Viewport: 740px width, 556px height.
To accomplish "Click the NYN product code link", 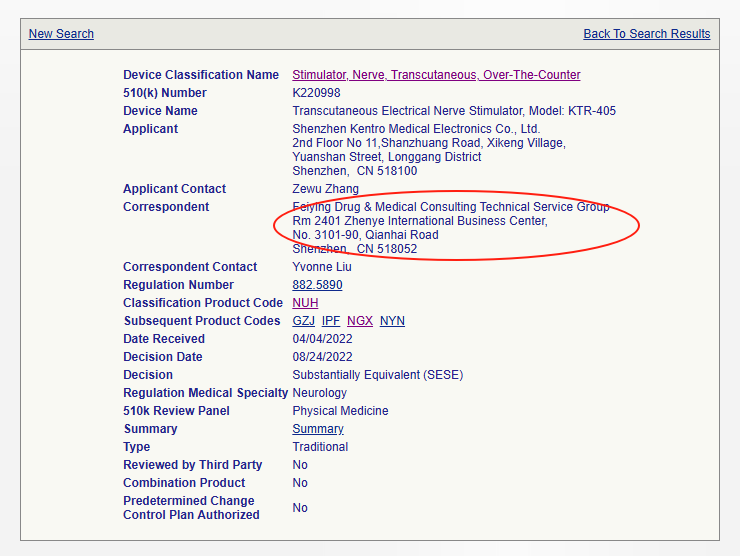I will coord(392,321).
